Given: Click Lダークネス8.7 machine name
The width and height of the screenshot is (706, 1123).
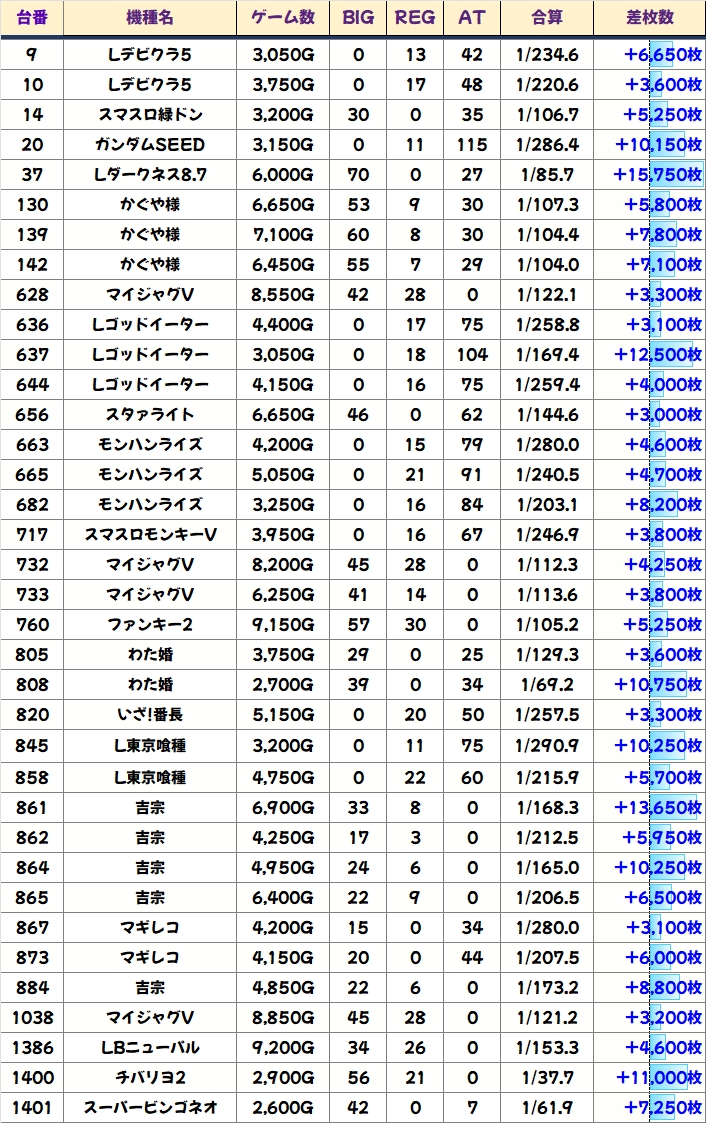Looking at the screenshot, I should (150, 175).
